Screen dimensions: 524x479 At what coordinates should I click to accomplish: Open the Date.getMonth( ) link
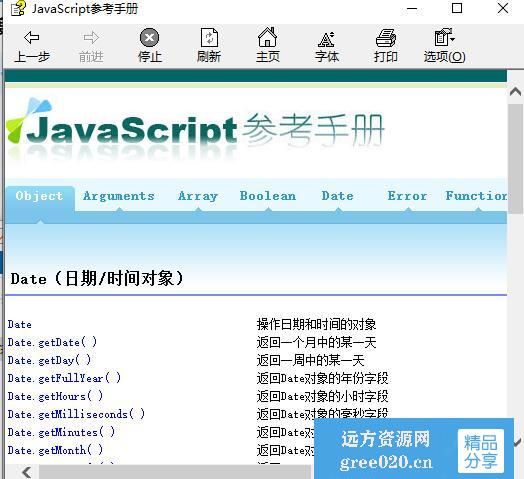[55, 451]
